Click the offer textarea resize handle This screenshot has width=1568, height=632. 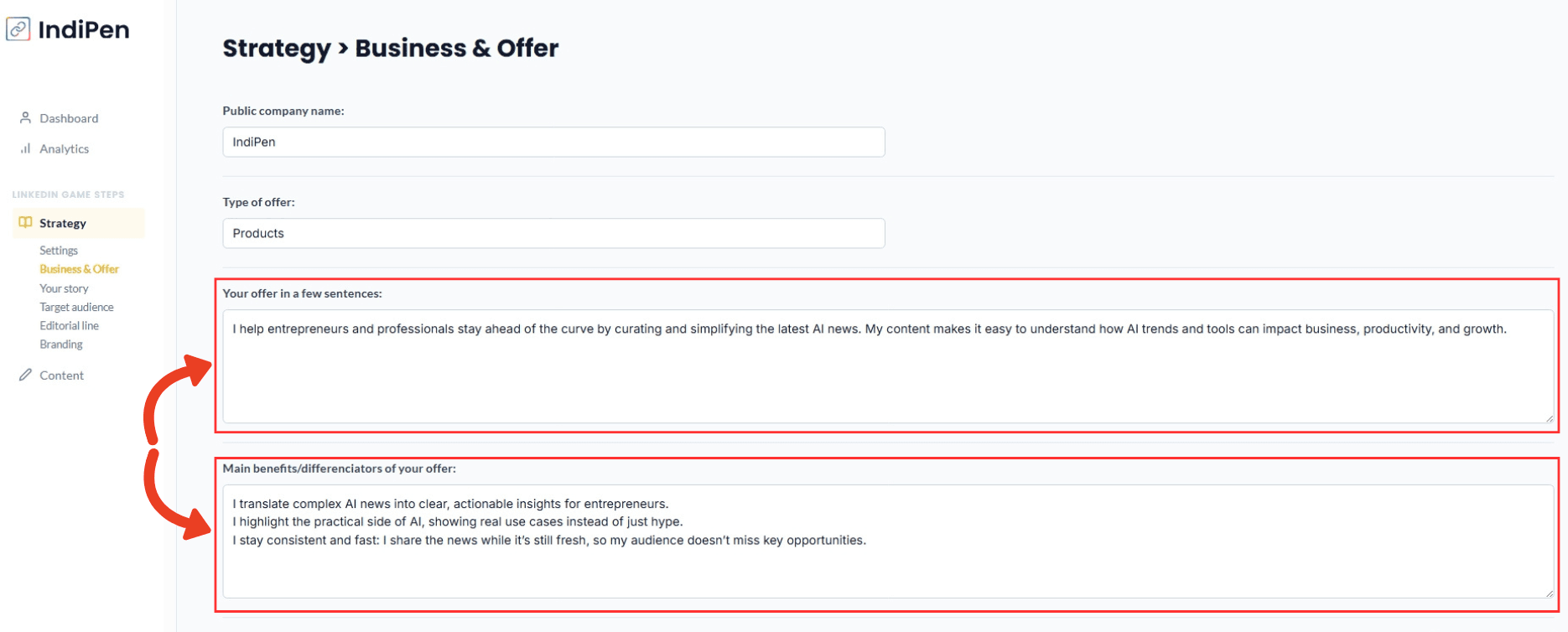1548,417
